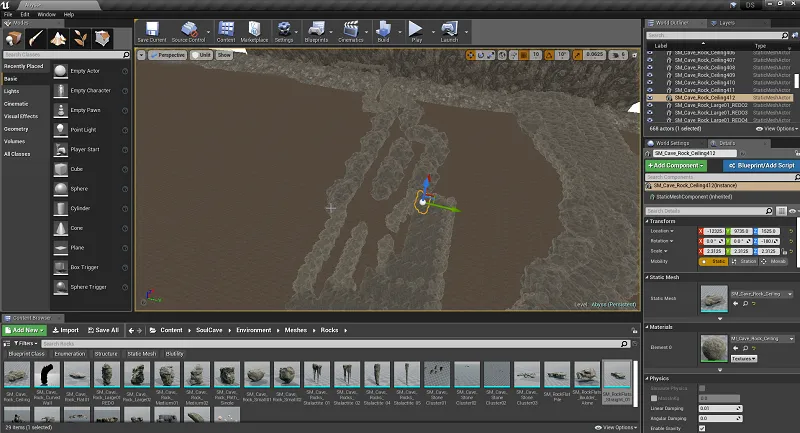This screenshot has width=800, height=433.
Task: Toggle world/local coordinate space icon
Action: [503, 55]
